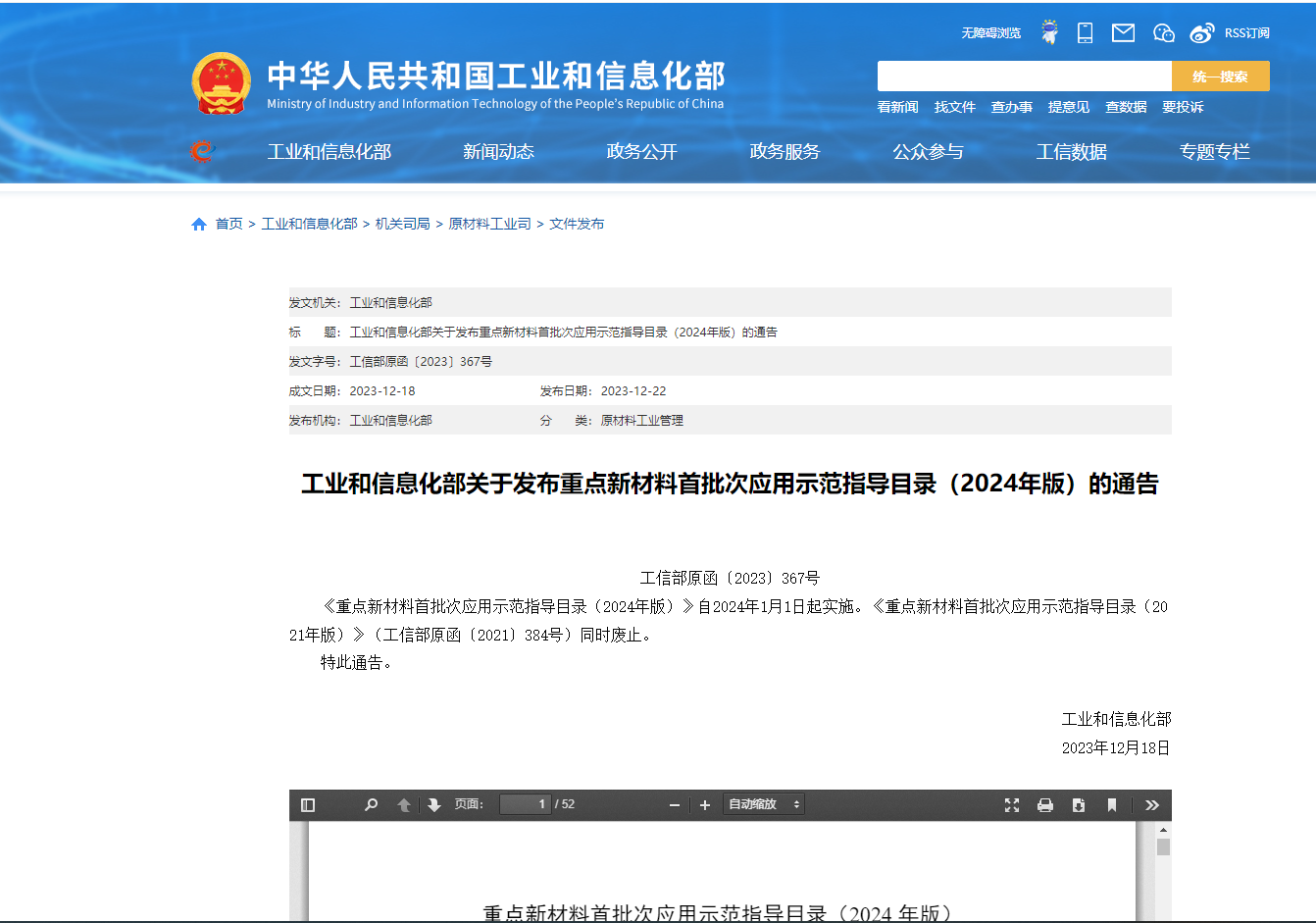Open the Weibo icon in header
1316x923 pixels.
click(1202, 33)
